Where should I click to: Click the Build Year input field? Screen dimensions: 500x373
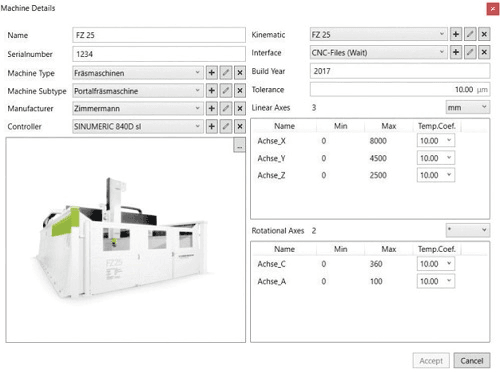[x=400, y=71]
